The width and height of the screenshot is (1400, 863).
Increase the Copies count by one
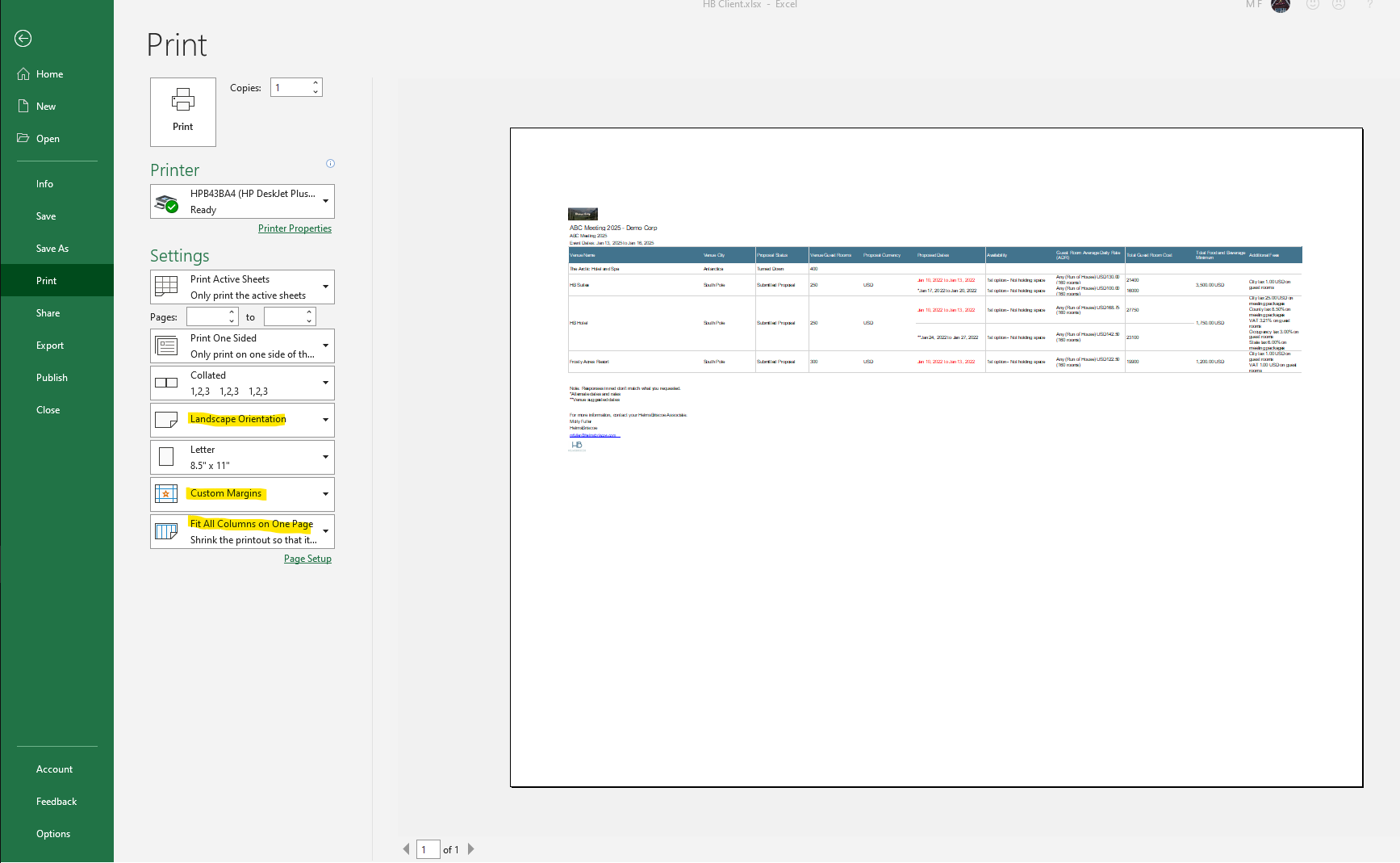pyautogui.click(x=316, y=83)
